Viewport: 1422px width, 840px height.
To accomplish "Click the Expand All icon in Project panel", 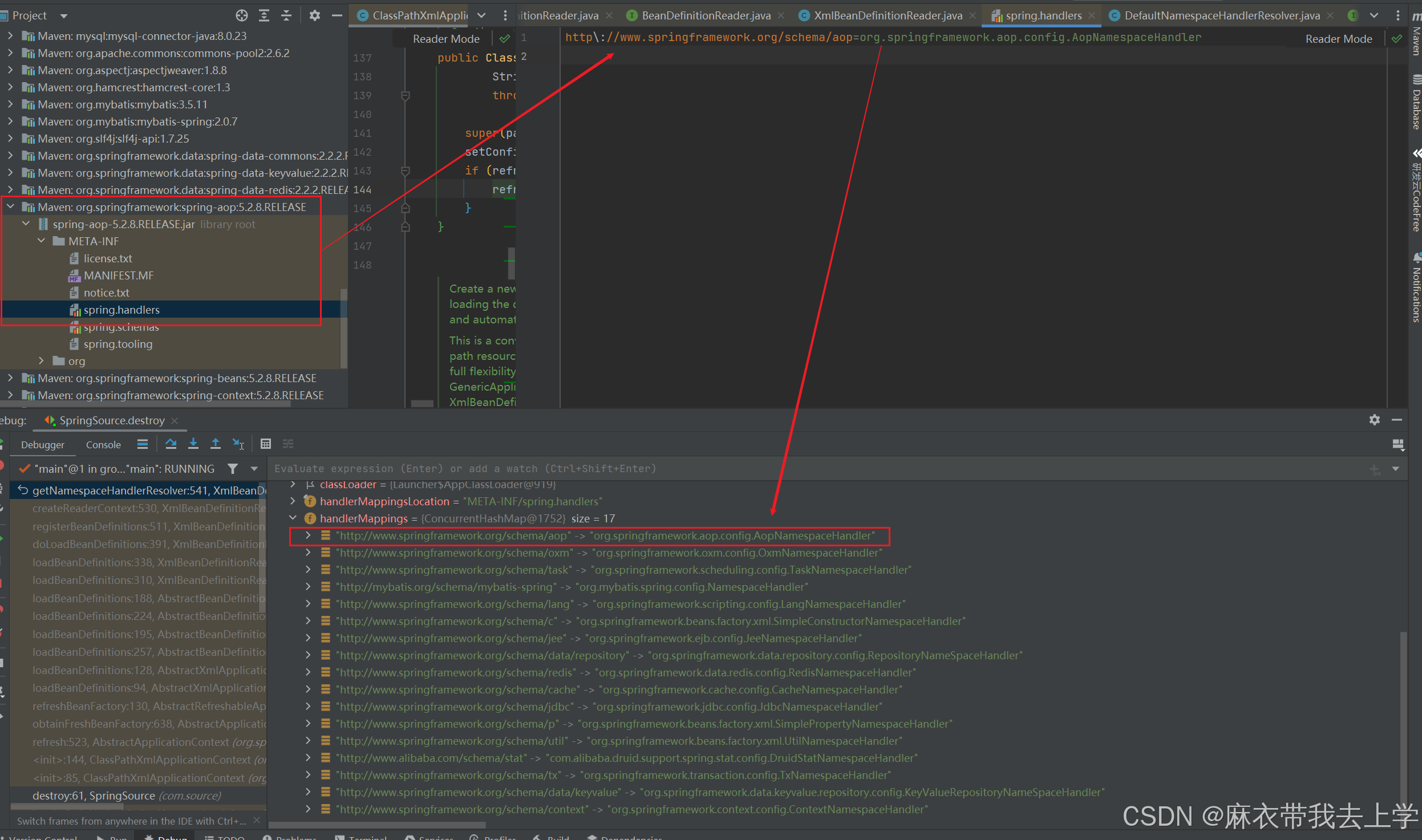I will [x=264, y=15].
